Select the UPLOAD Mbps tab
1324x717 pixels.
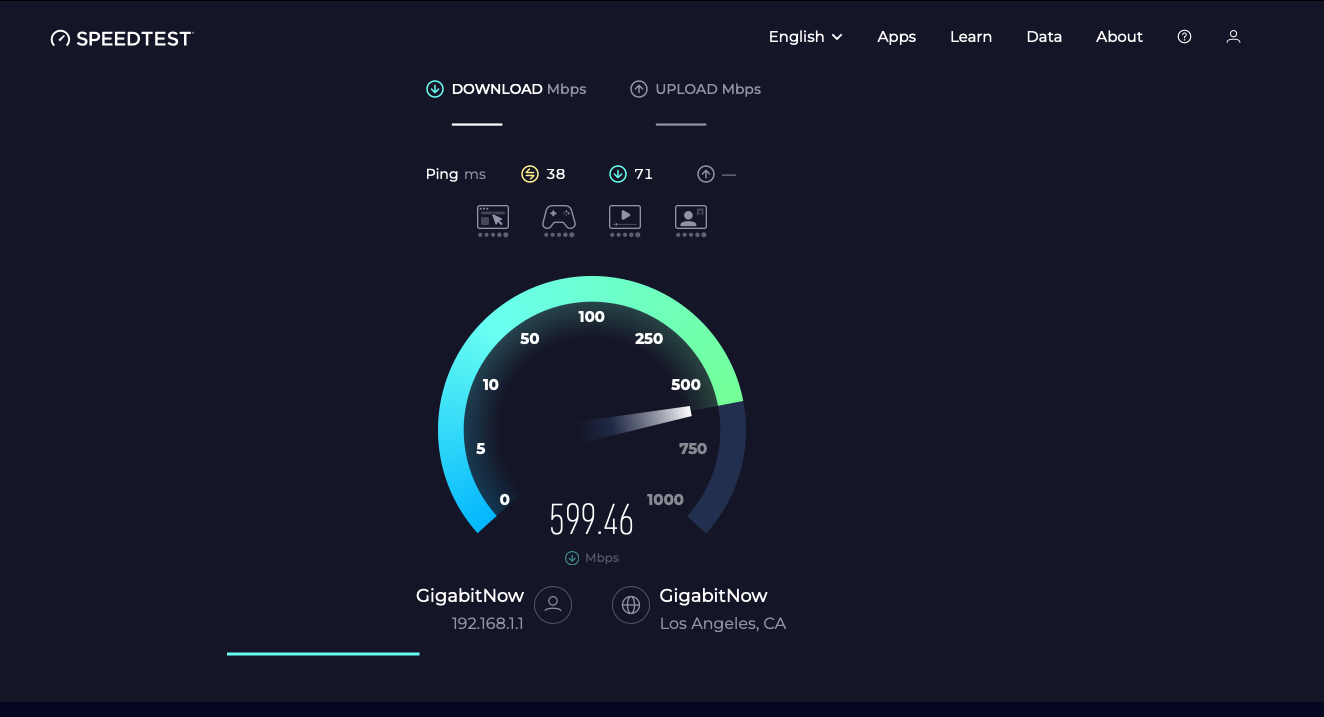pyautogui.click(x=695, y=89)
